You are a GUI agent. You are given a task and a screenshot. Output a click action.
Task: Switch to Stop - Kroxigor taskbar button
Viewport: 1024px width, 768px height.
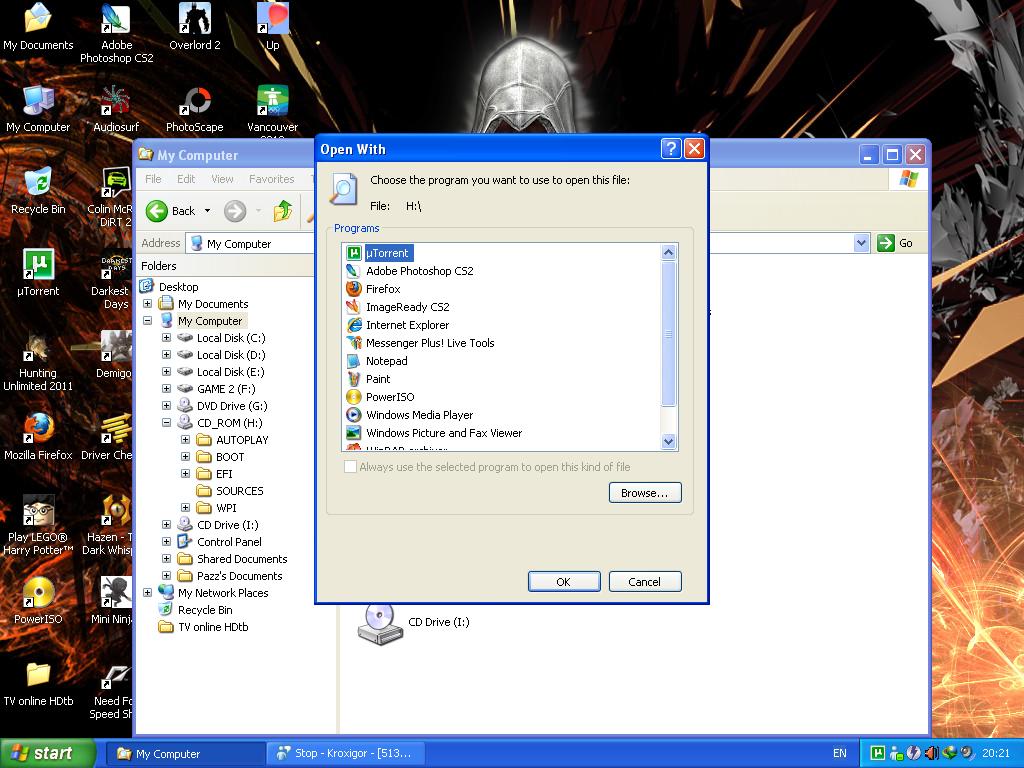tap(346, 754)
